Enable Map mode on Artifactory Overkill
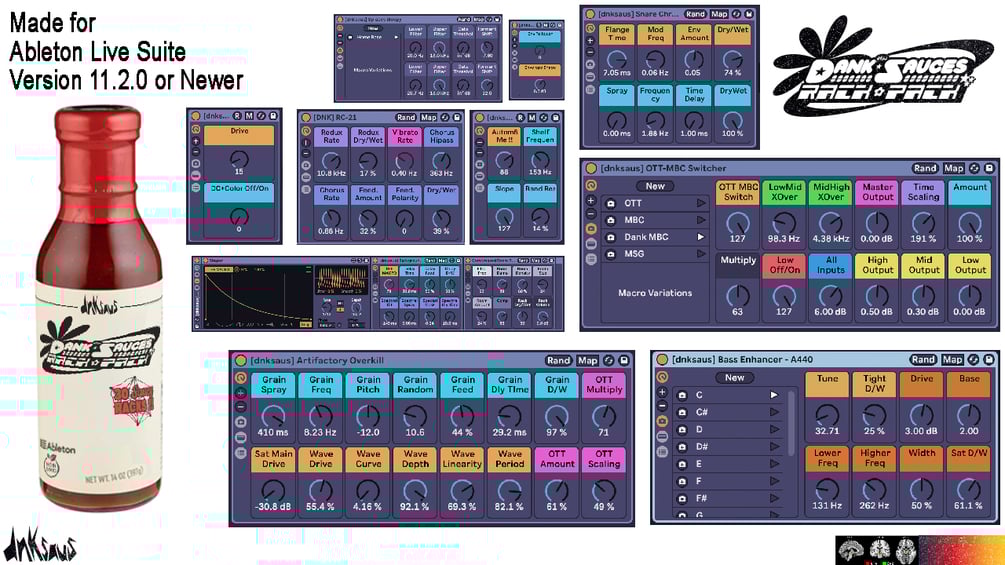Viewport: 1005px width, 565px height. pos(587,361)
